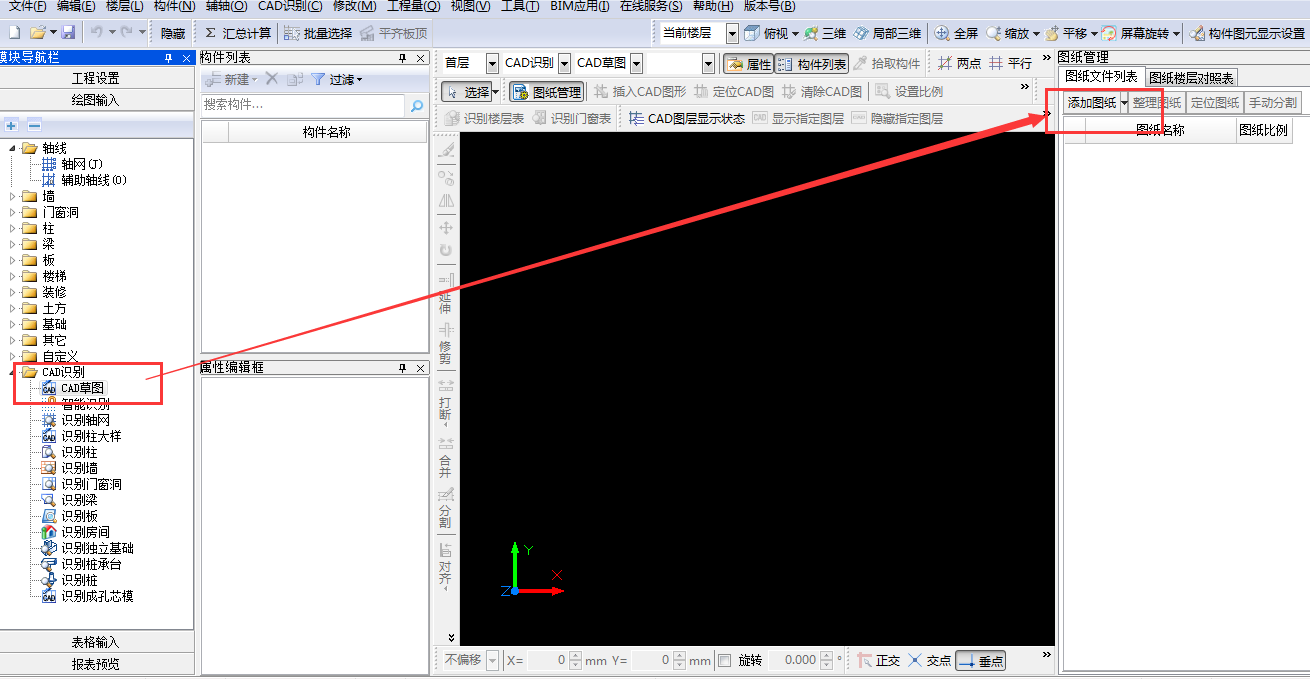Click expand-all plus icon in navigation
The width and height of the screenshot is (1310, 679).
11,125
